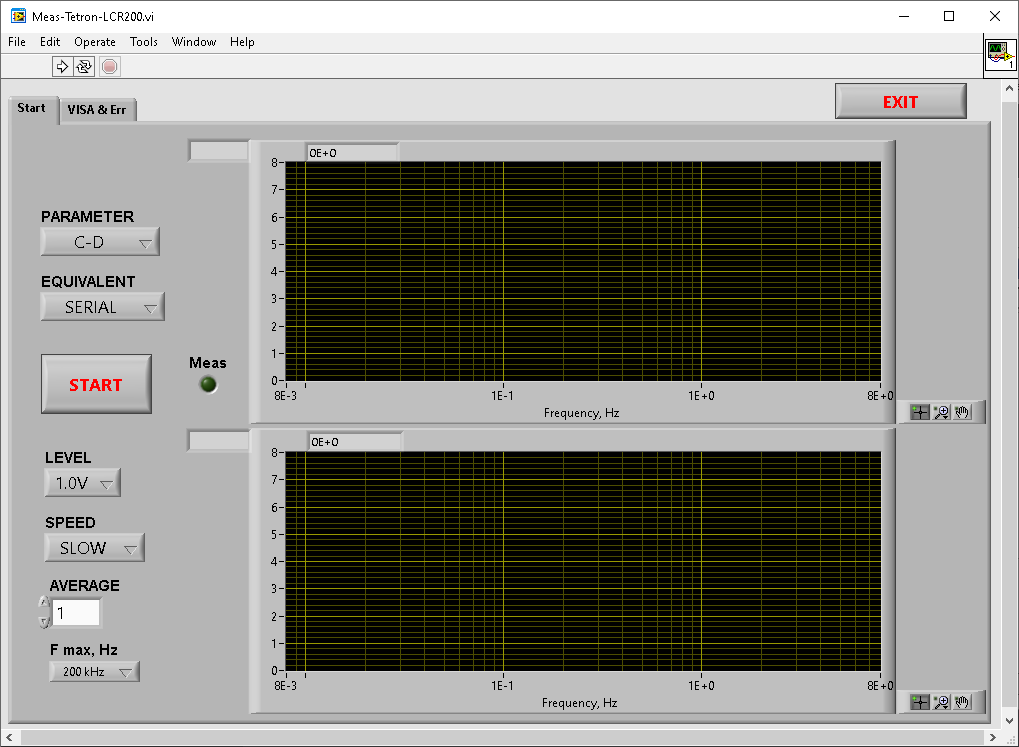Click the VI connector icon in the top-right corner
The image size is (1019, 747).
(x=1000, y=56)
